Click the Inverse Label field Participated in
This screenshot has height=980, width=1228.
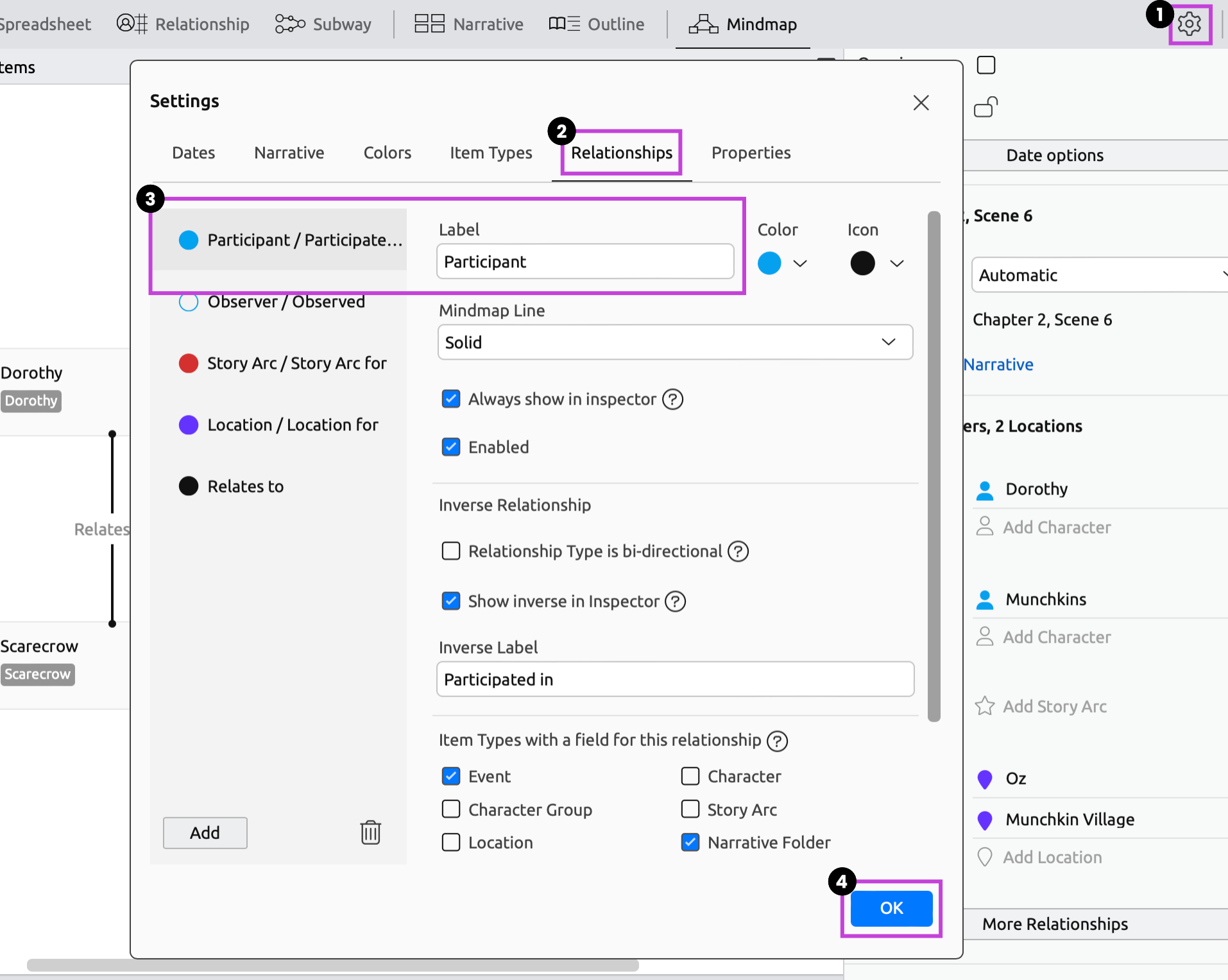point(675,679)
